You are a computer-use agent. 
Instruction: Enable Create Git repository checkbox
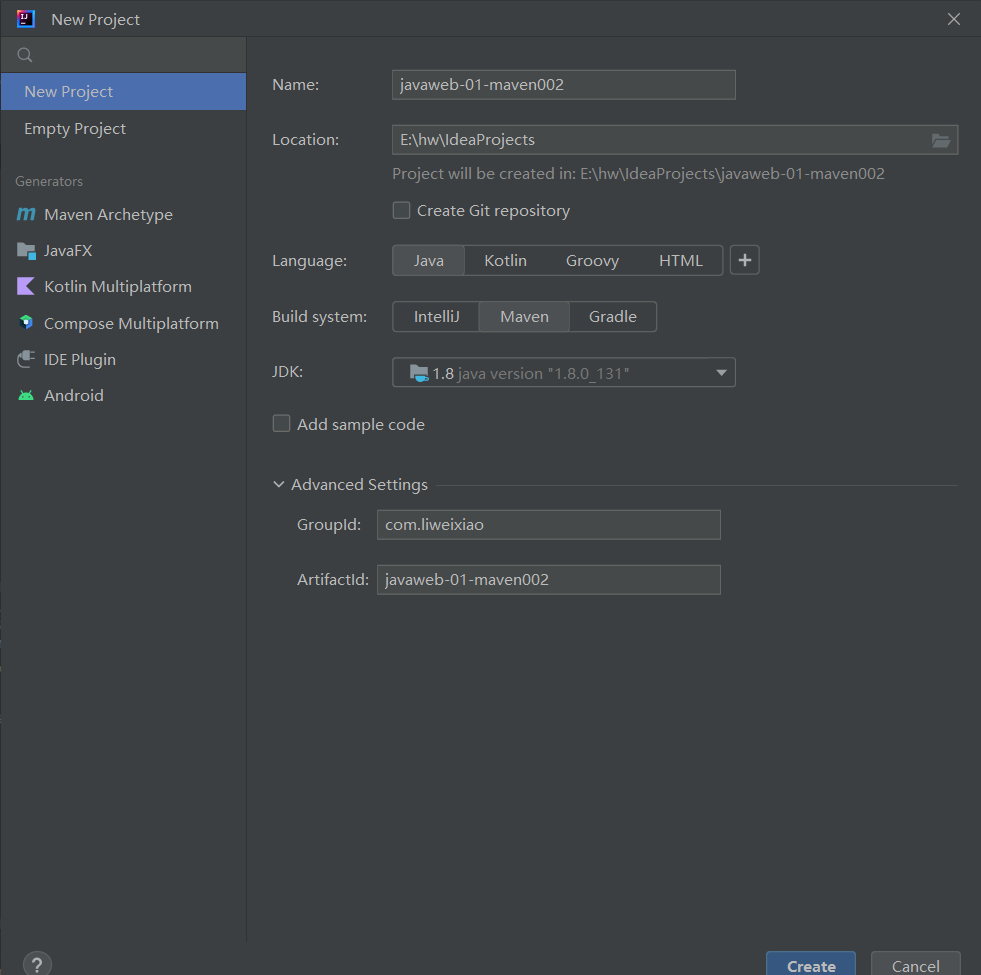(401, 211)
